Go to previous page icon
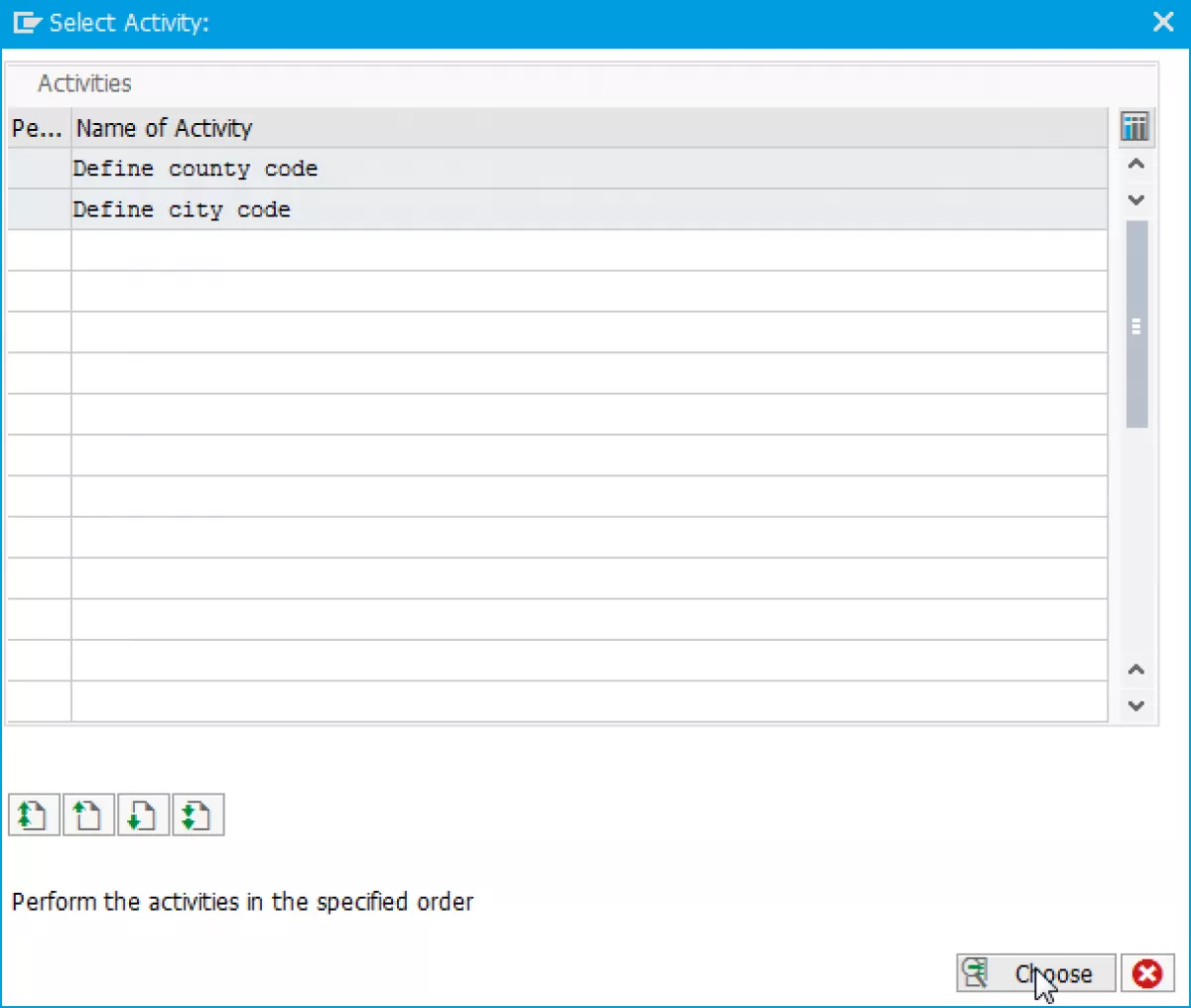 (88, 816)
